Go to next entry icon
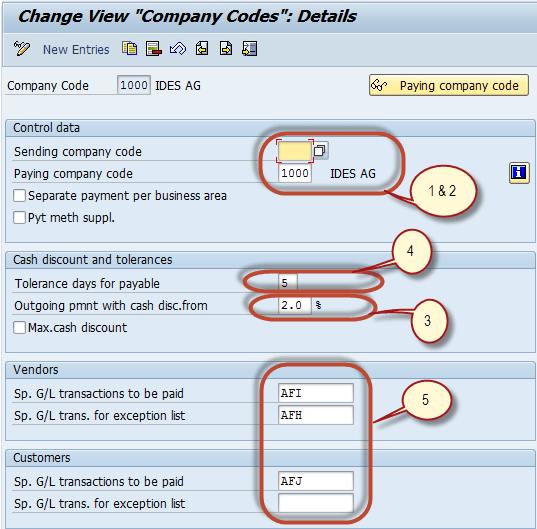The image size is (537, 529). (x=226, y=48)
